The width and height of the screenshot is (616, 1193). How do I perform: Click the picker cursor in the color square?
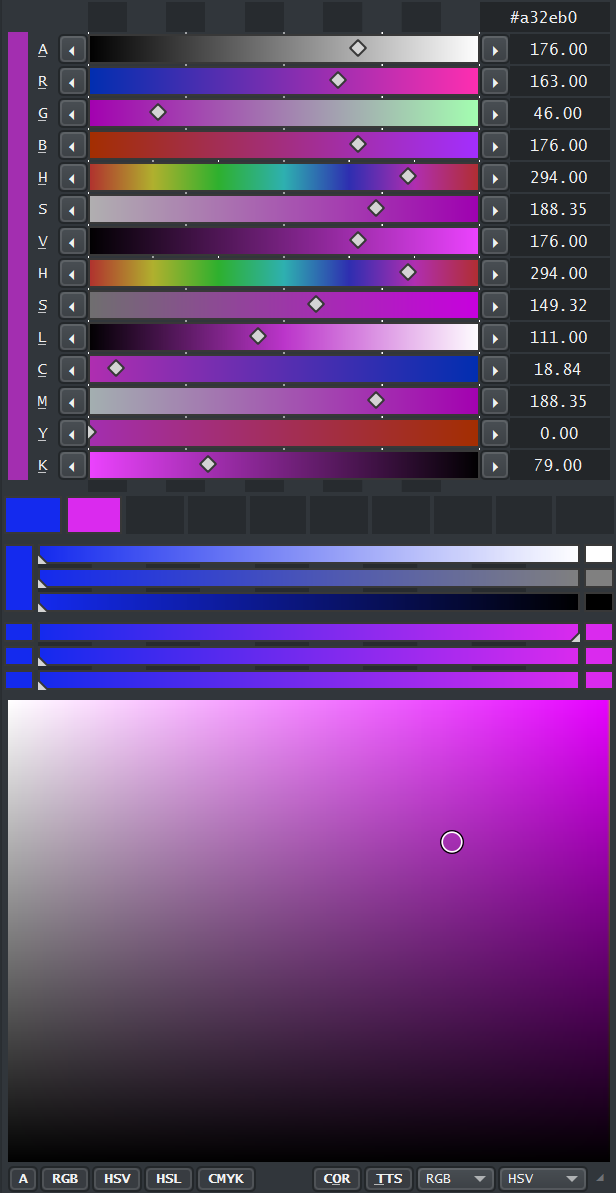(452, 841)
